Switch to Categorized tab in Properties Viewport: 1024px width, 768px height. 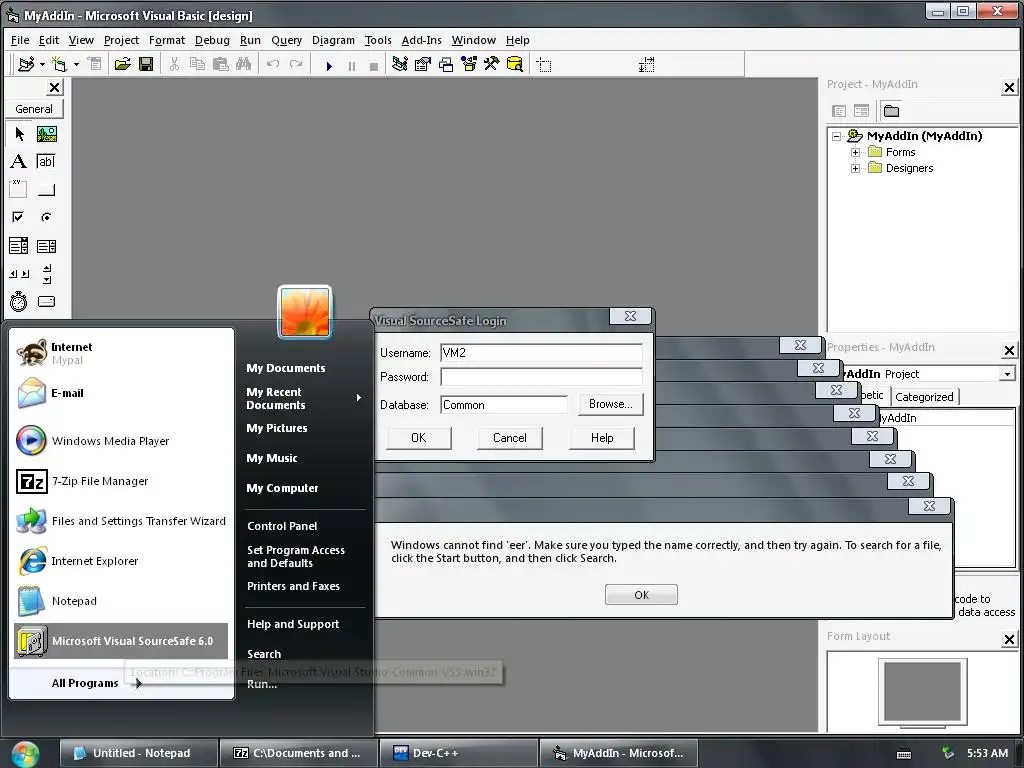tap(924, 396)
